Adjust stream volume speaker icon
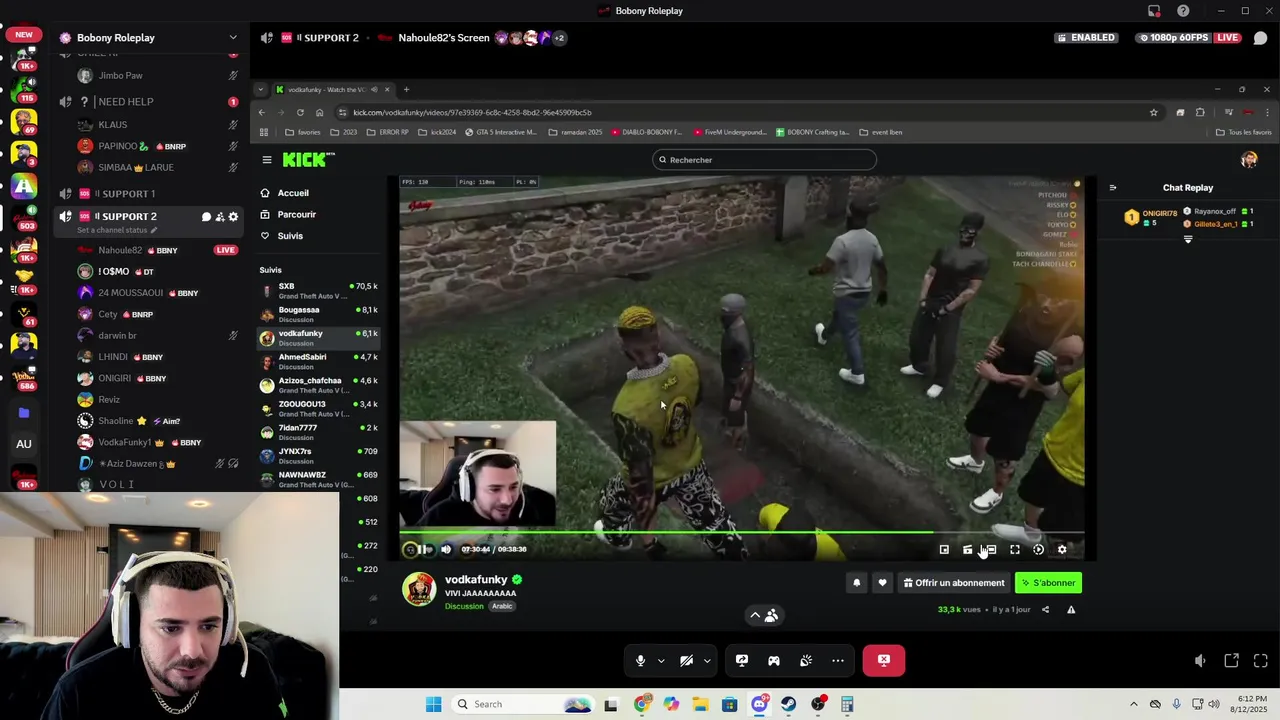Screen dimensions: 1280x720 pos(1200,661)
